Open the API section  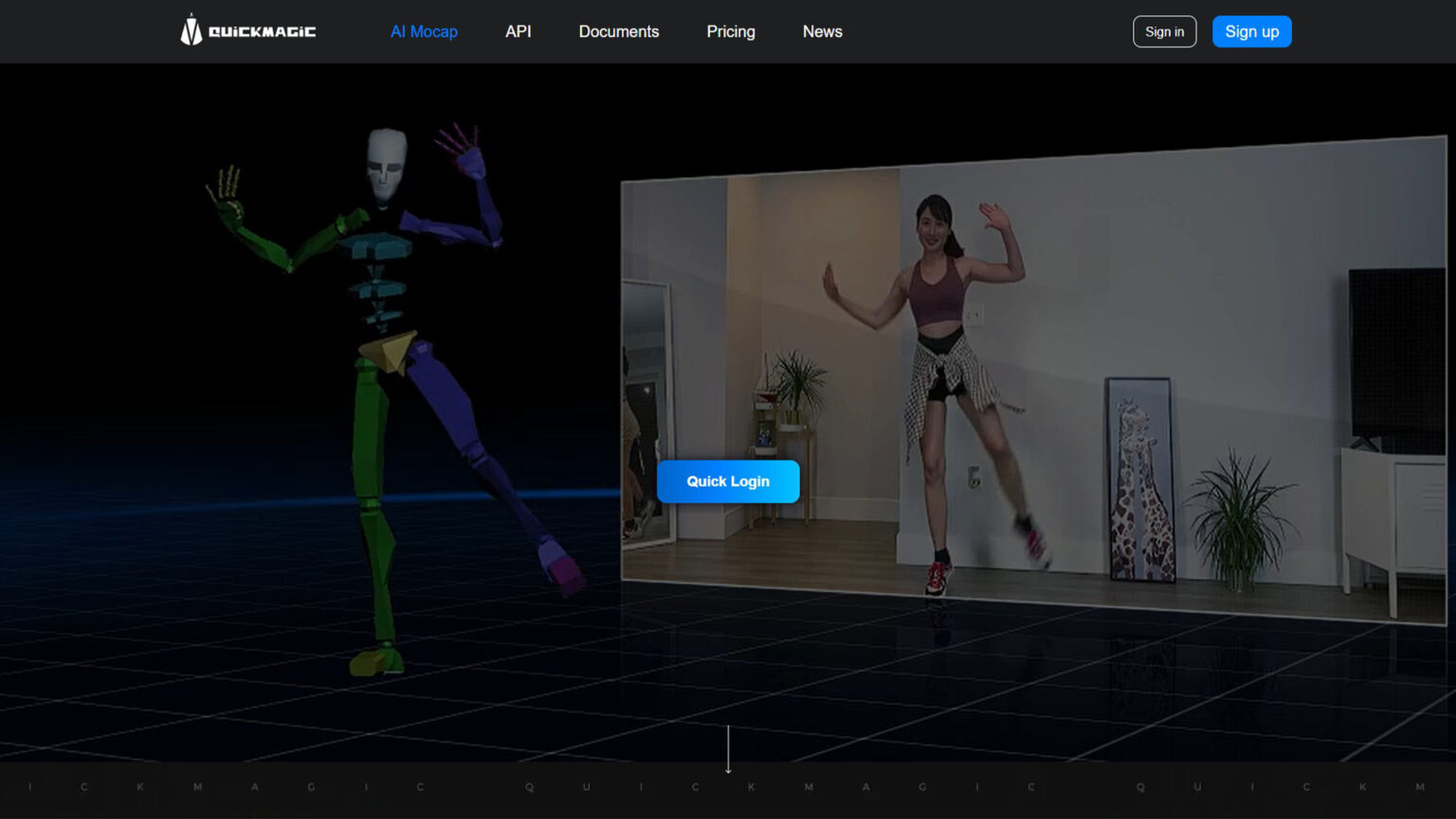pos(518,31)
